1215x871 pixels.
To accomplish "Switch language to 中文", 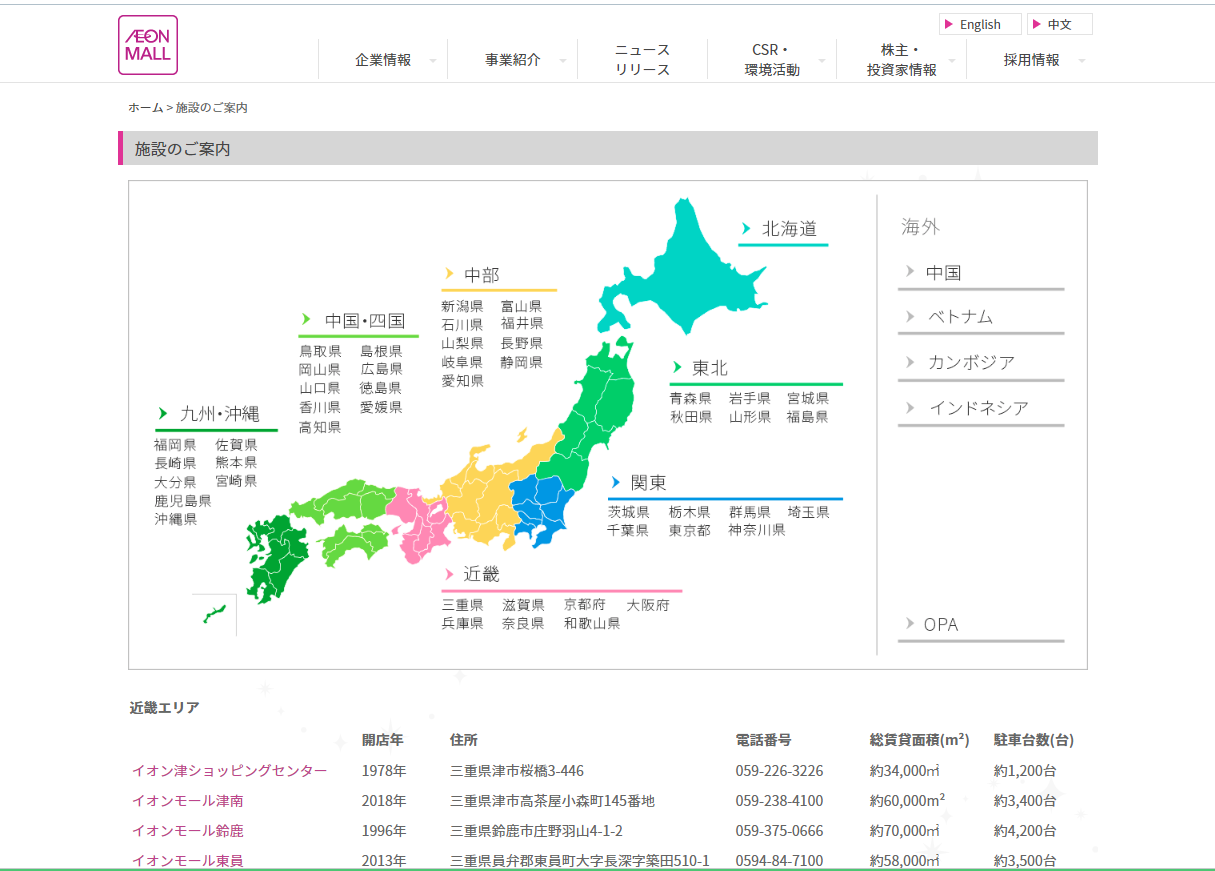I will (1060, 24).
